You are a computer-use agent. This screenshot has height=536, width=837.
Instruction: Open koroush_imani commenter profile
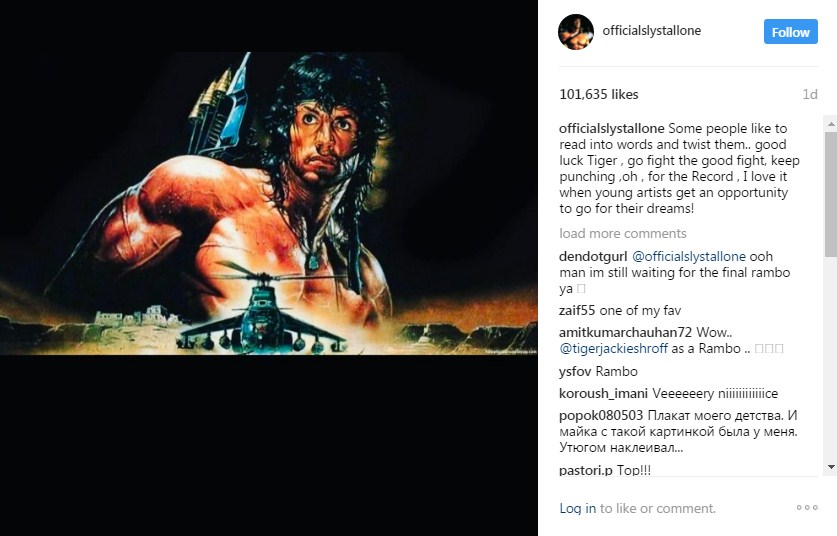[x=603, y=393]
